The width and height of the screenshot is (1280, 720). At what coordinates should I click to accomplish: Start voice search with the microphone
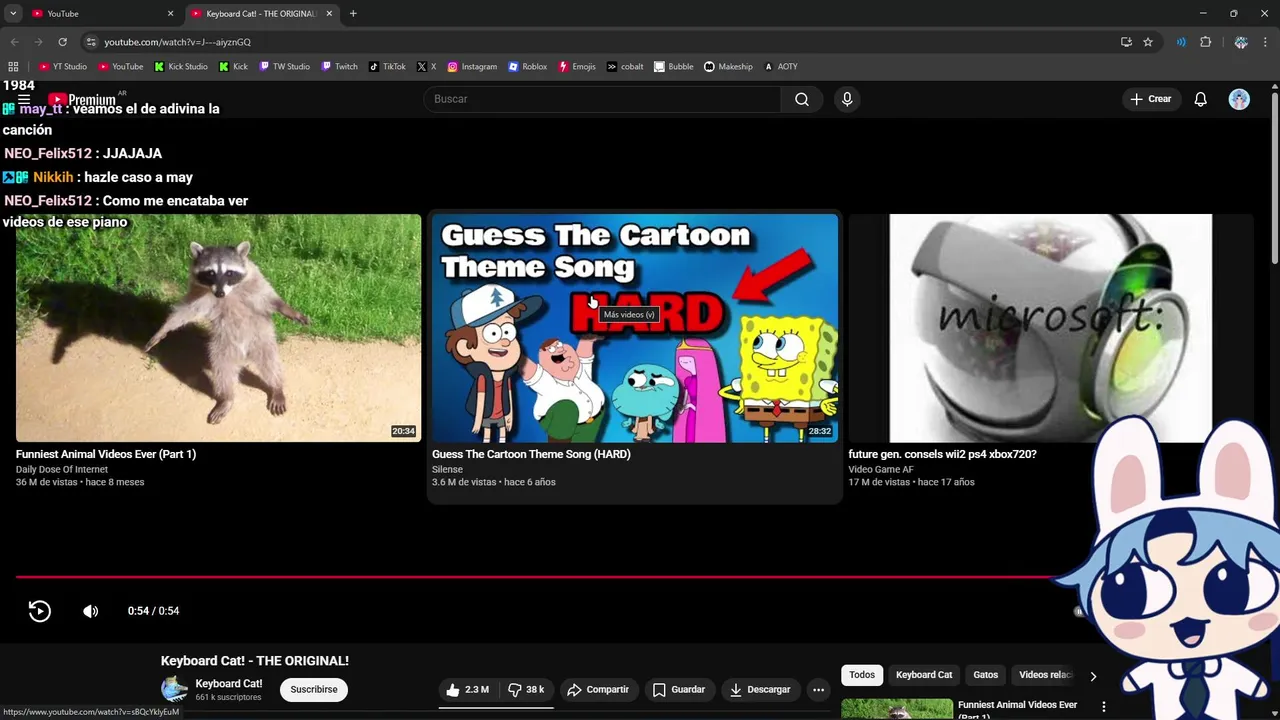click(x=847, y=99)
